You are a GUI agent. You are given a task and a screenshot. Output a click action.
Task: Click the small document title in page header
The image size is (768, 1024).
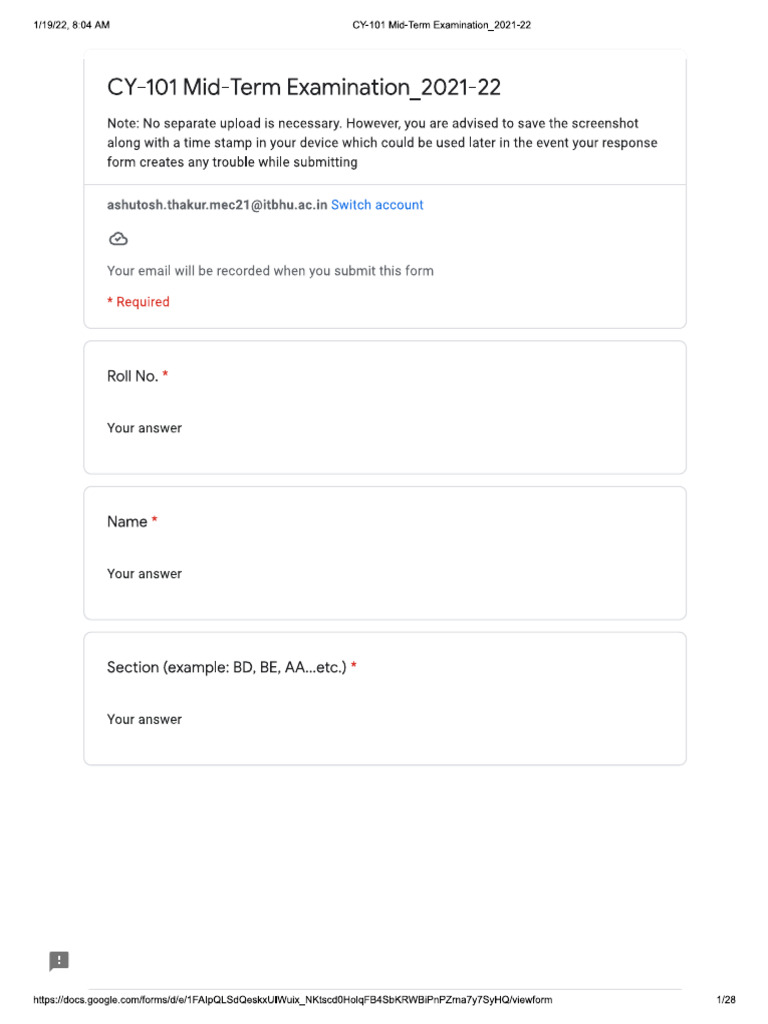(x=441, y=25)
